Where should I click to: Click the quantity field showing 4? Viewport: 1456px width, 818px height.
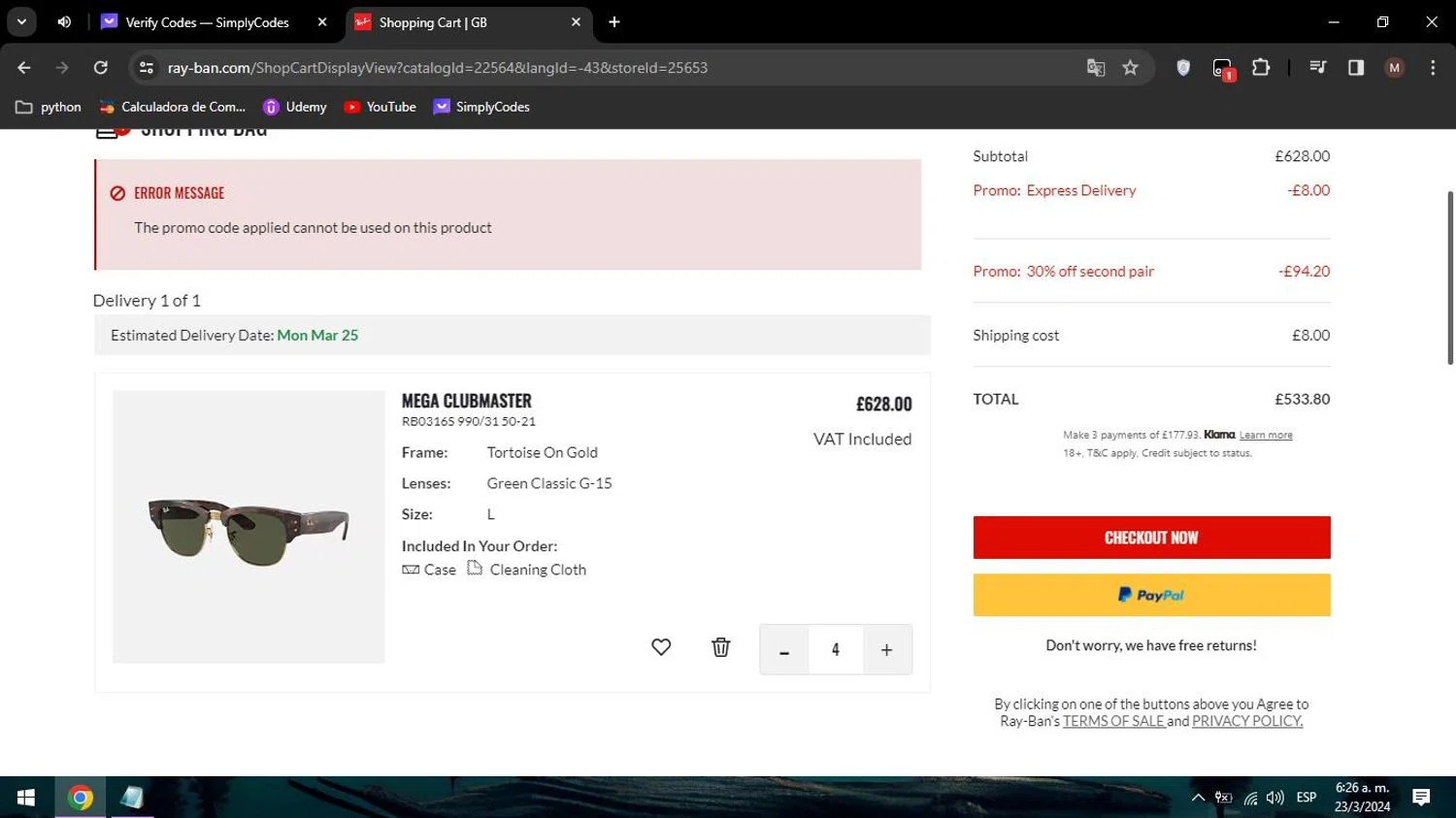pos(836,650)
